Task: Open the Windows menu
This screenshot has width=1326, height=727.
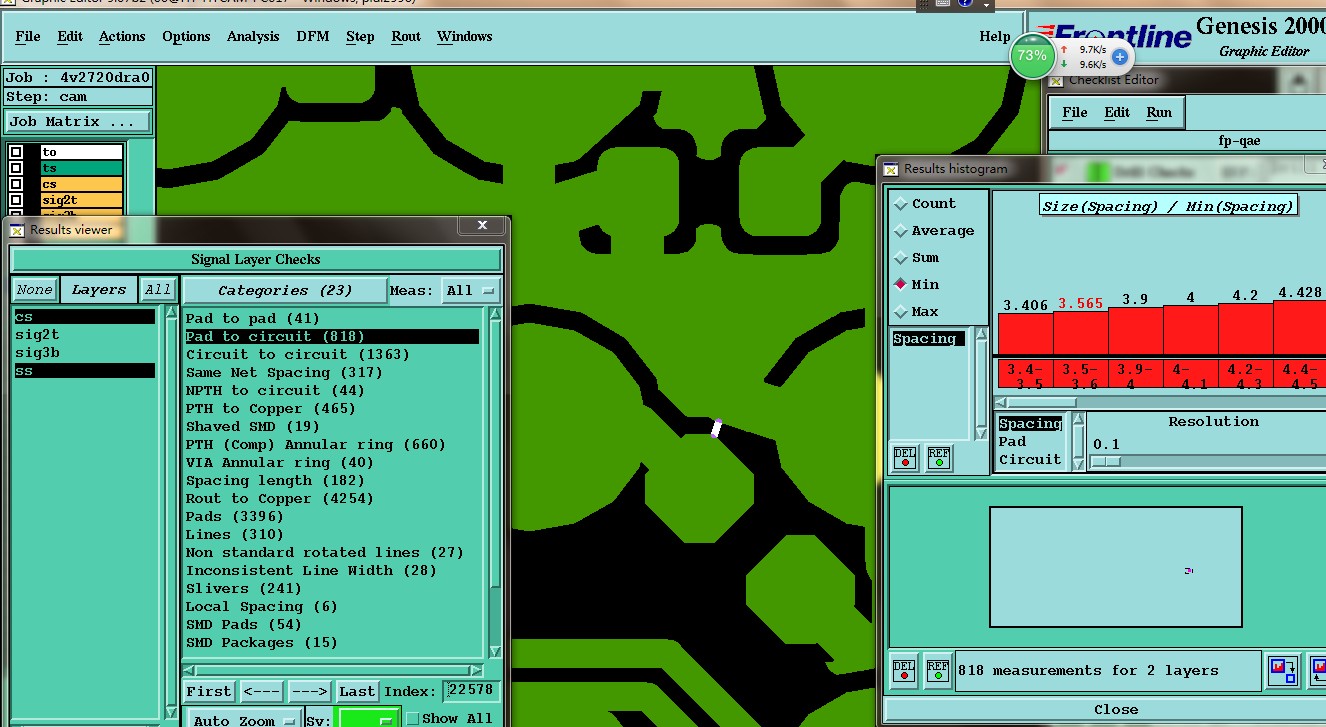Action: [465, 37]
